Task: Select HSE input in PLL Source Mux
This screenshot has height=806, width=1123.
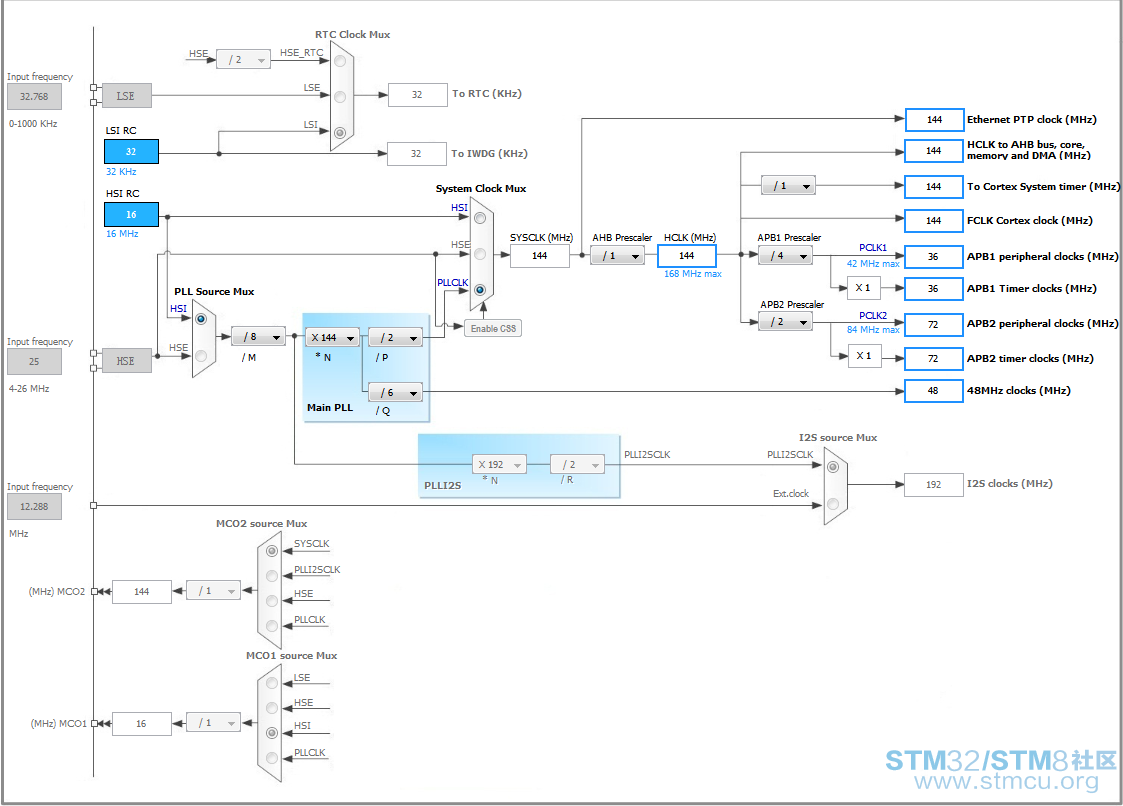Action: coord(201,356)
